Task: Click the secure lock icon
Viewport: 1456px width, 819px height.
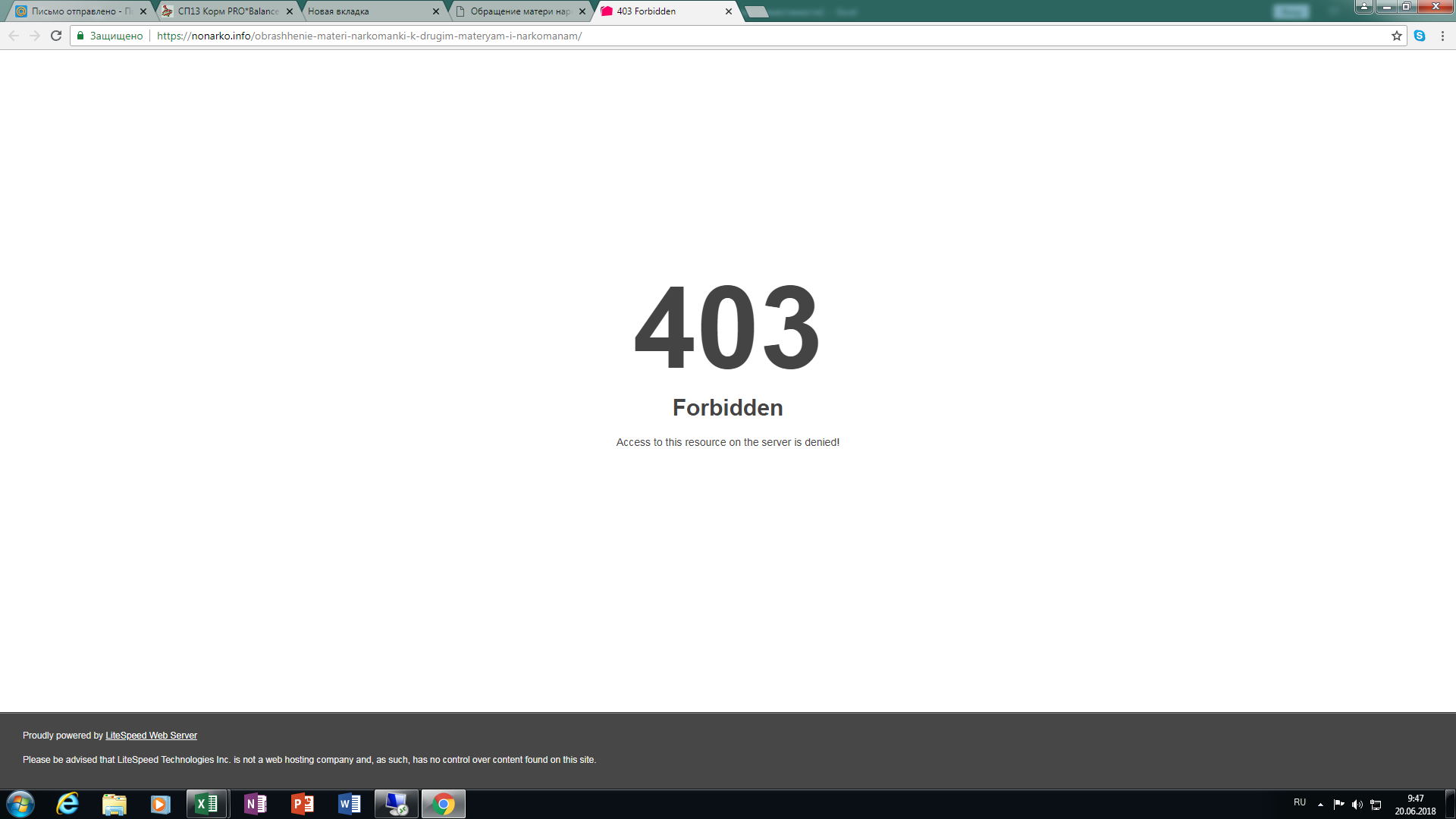Action: 80,36
